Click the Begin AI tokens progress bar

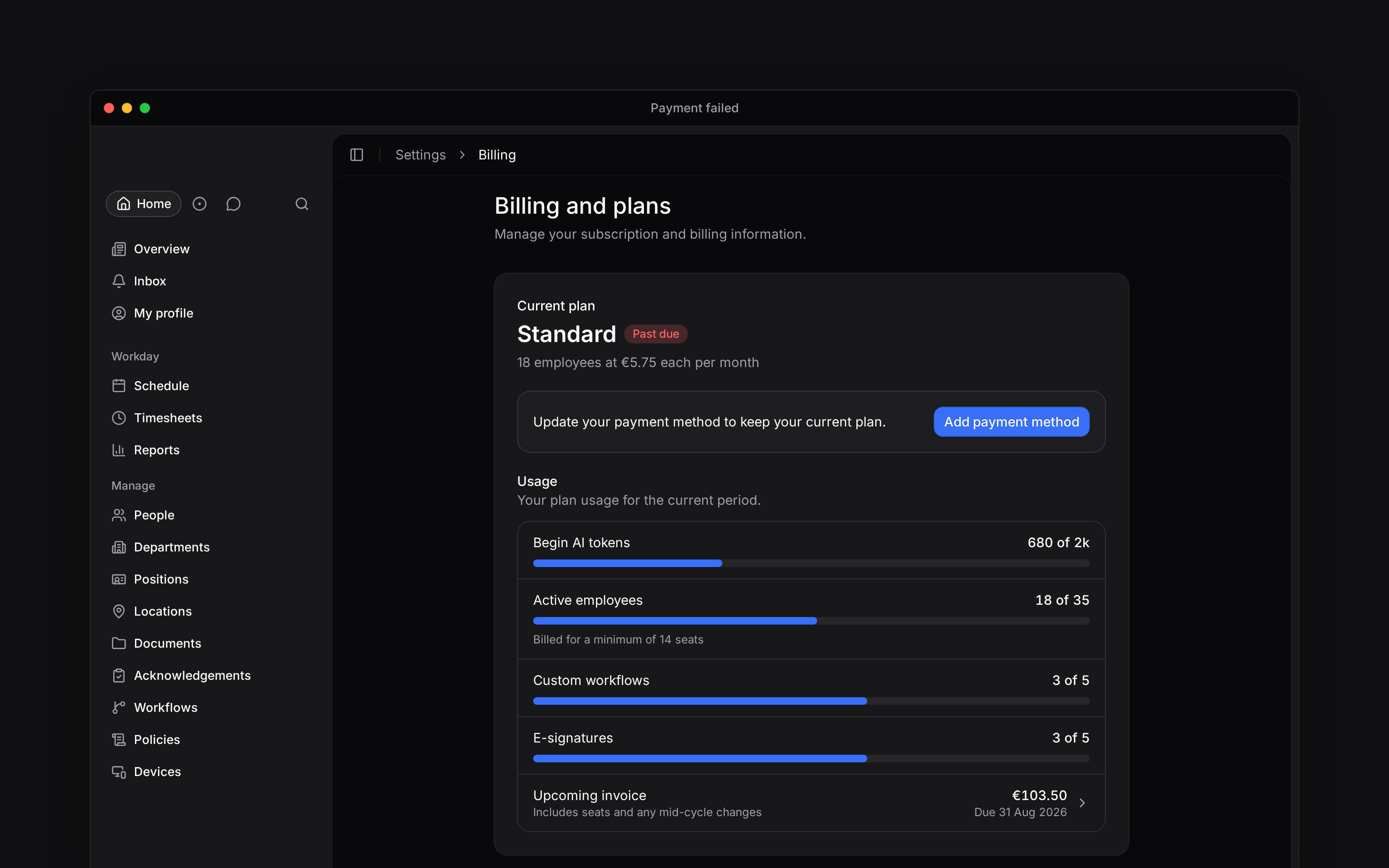811,563
